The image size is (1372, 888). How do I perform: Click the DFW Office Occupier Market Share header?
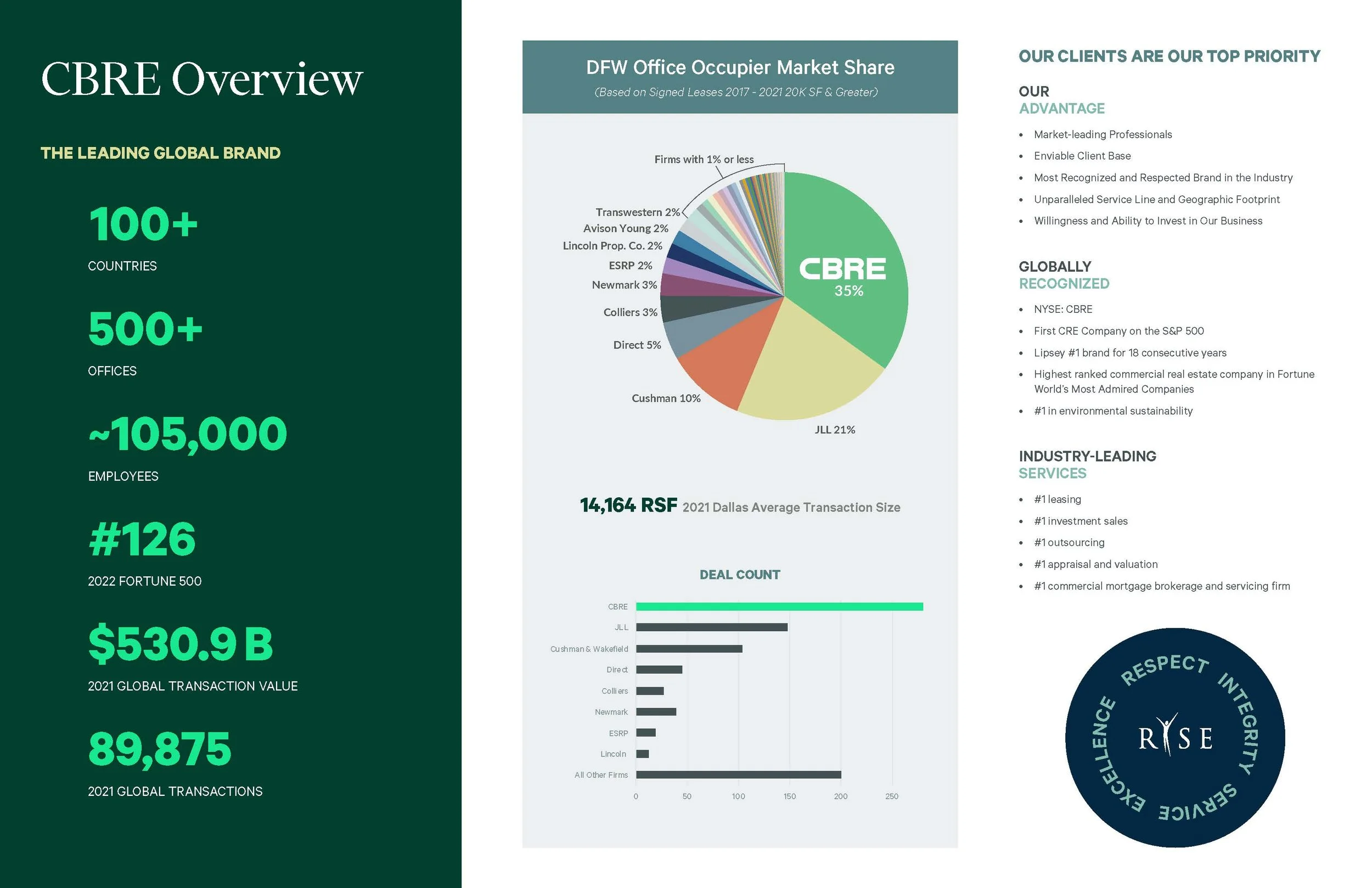(x=740, y=68)
